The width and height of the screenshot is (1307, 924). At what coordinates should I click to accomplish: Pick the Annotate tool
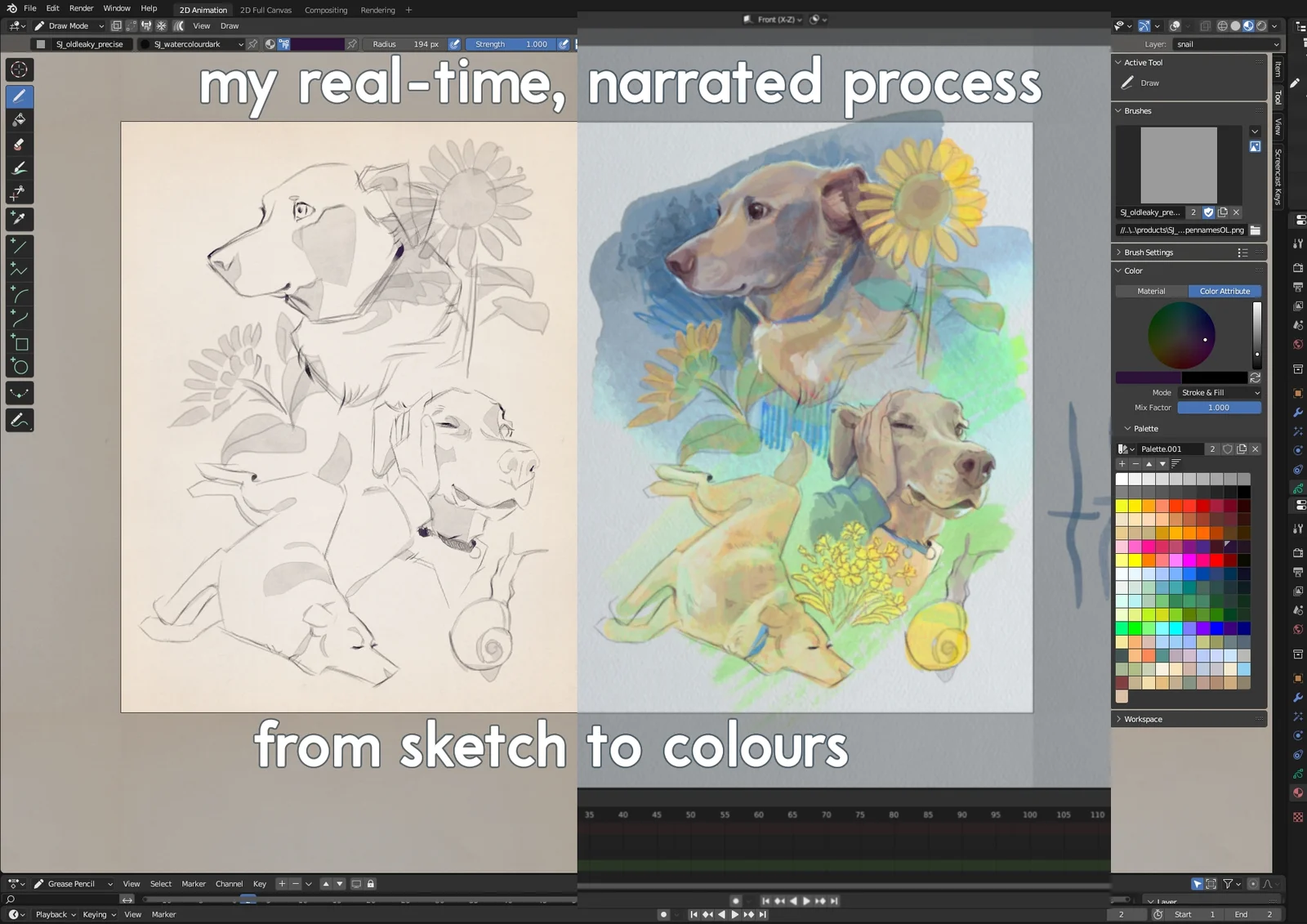click(x=19, y=420)
